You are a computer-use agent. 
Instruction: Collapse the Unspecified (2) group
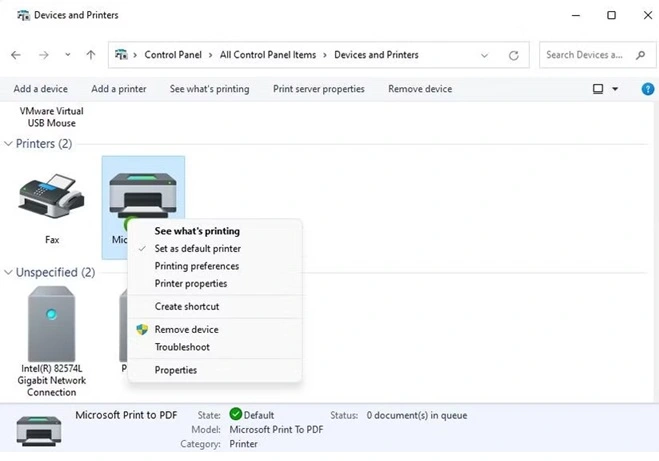point(8,272)
